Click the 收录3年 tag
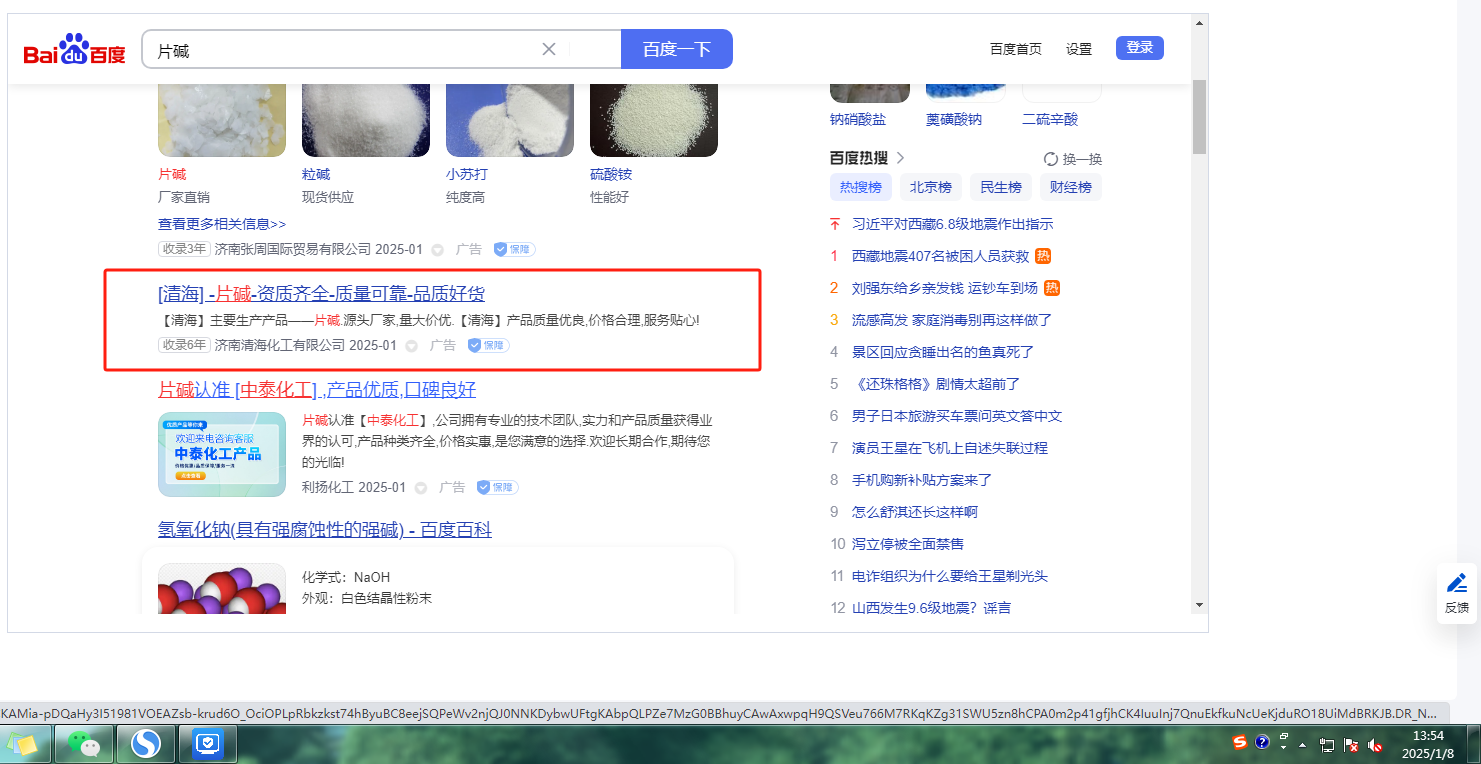 point(184,249)
